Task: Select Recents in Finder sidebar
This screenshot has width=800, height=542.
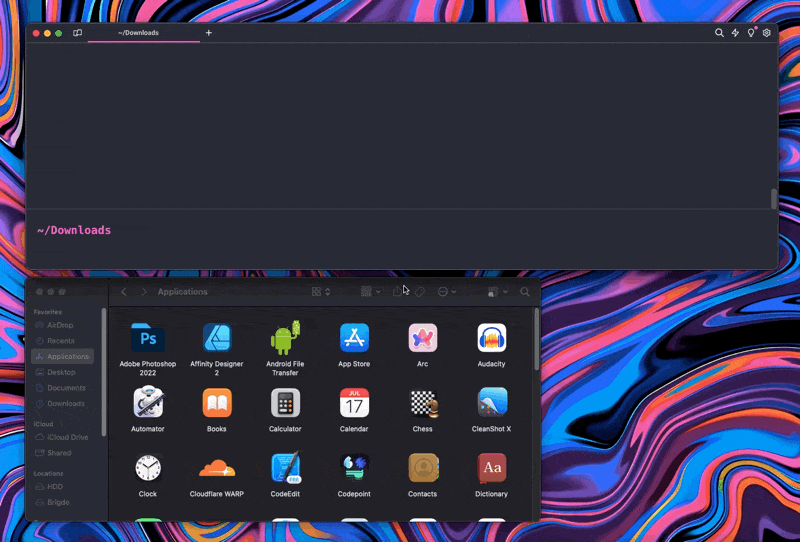Action: coord(62,341)
